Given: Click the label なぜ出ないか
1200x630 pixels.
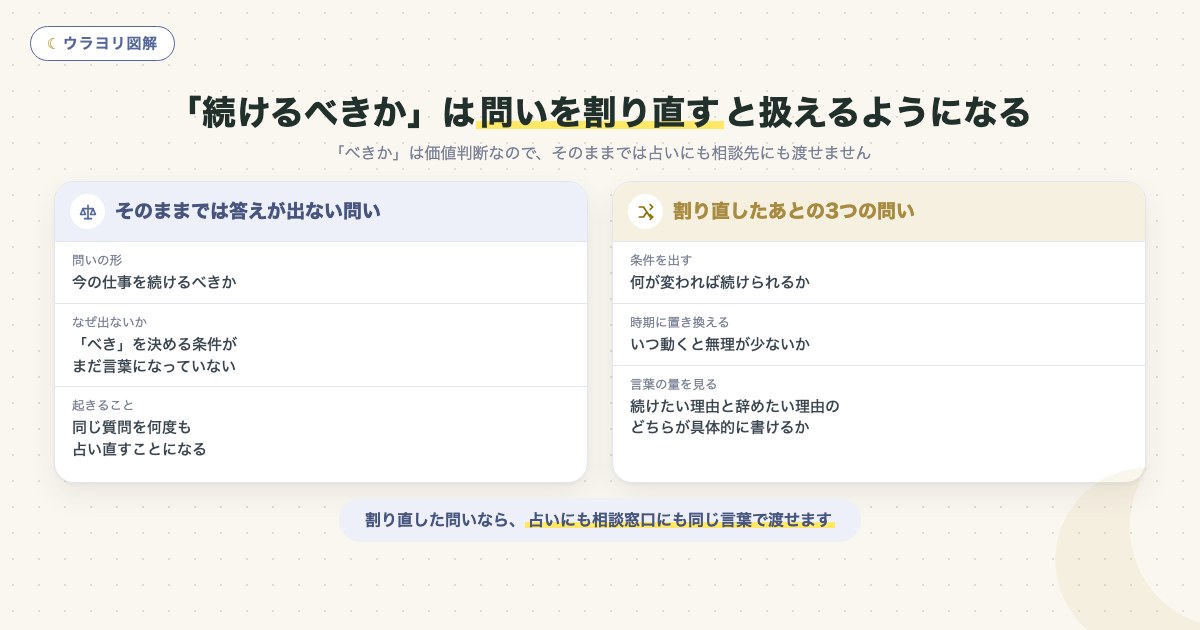Looking at the screenshot, I should [x=109, y=322].
